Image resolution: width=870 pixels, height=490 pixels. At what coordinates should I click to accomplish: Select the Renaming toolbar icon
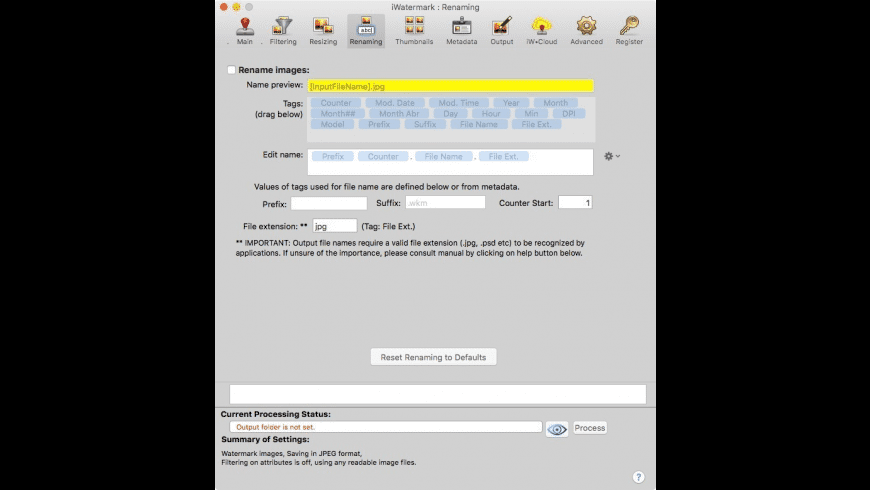[x=366, y=31]
